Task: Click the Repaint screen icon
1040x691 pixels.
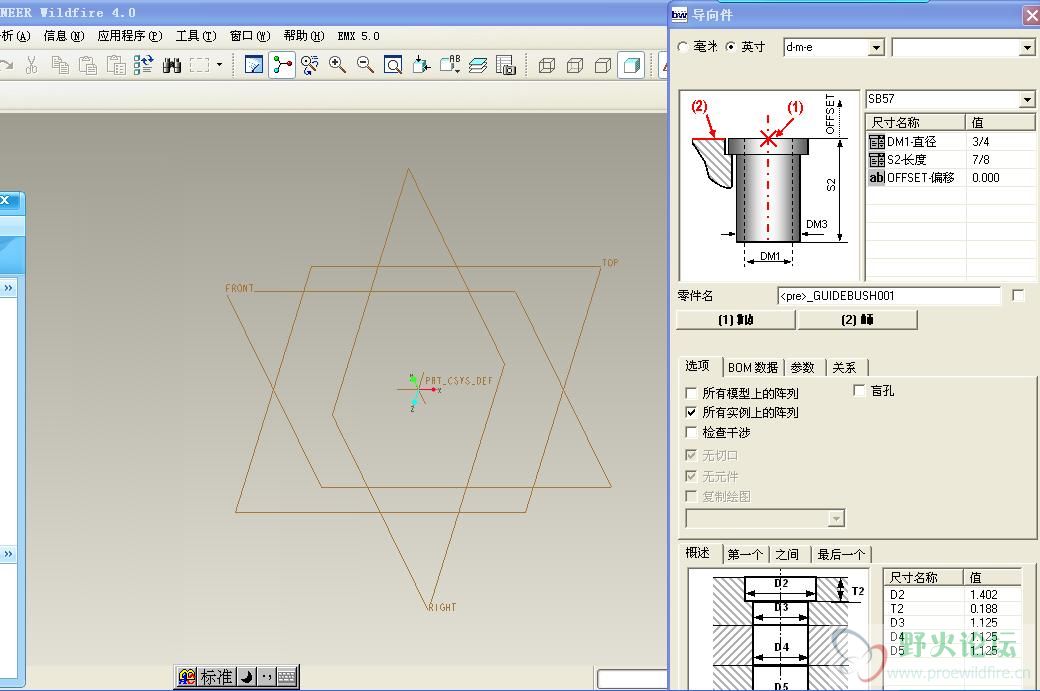Action: (254, 64)
